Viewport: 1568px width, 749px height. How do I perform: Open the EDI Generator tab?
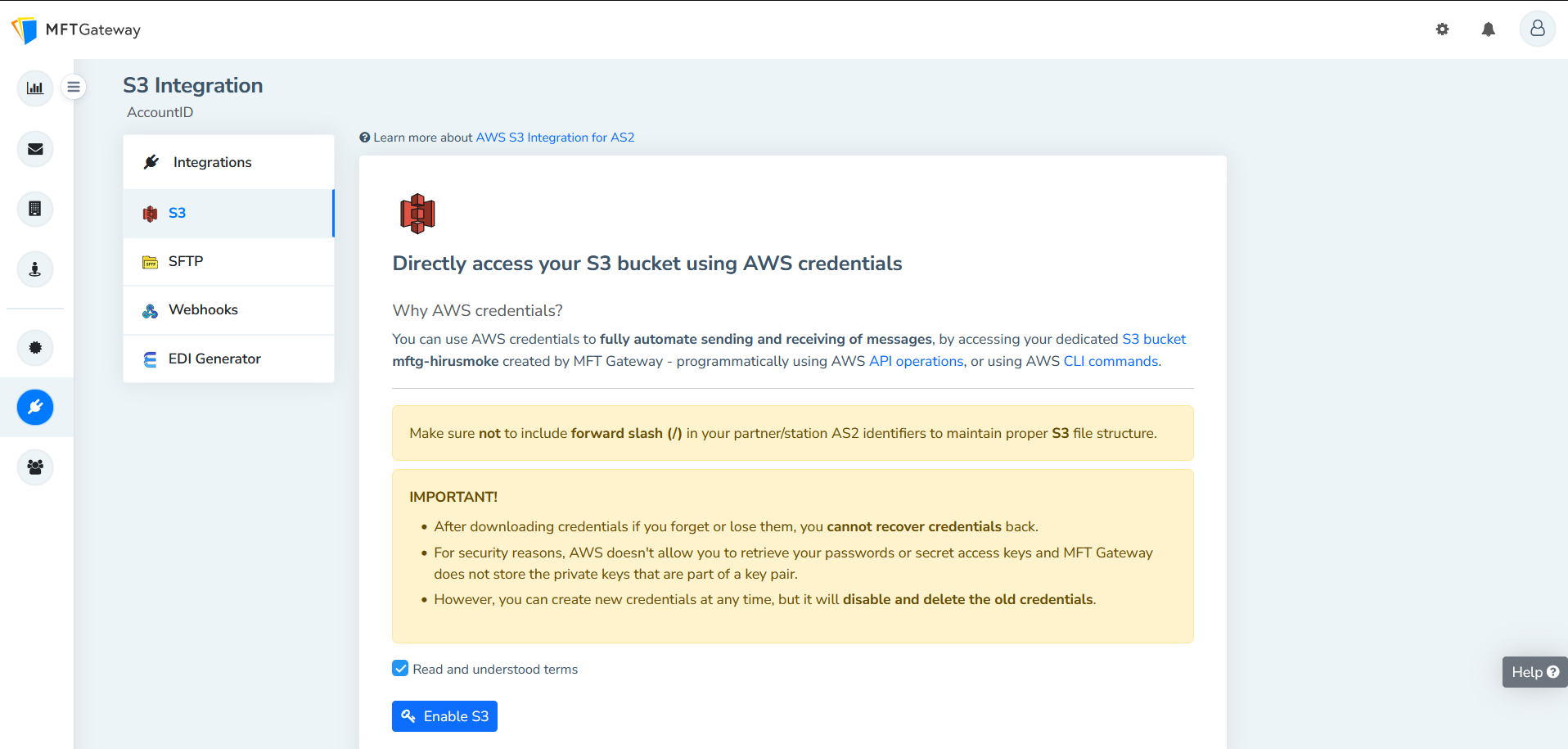[x=214, y=359]
